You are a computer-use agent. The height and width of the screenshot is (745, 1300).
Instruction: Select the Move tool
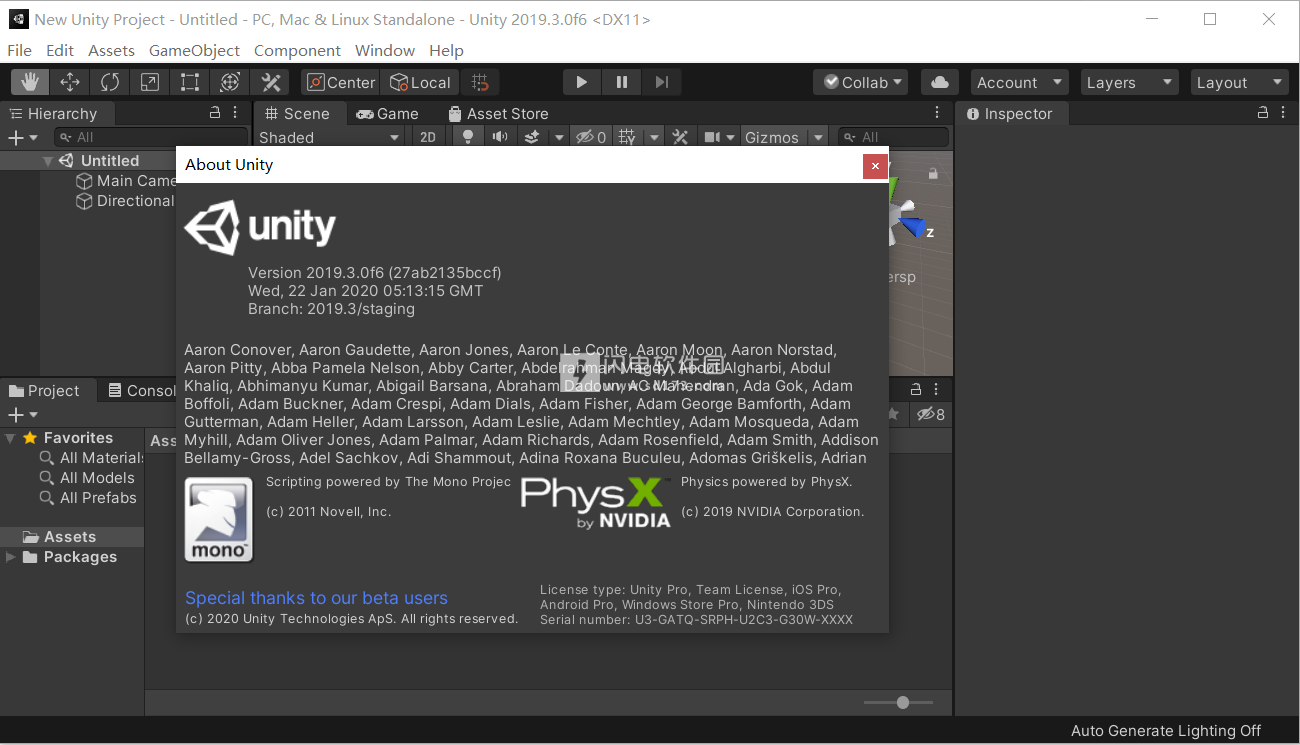pyautogui.click(x=70, y=82)
